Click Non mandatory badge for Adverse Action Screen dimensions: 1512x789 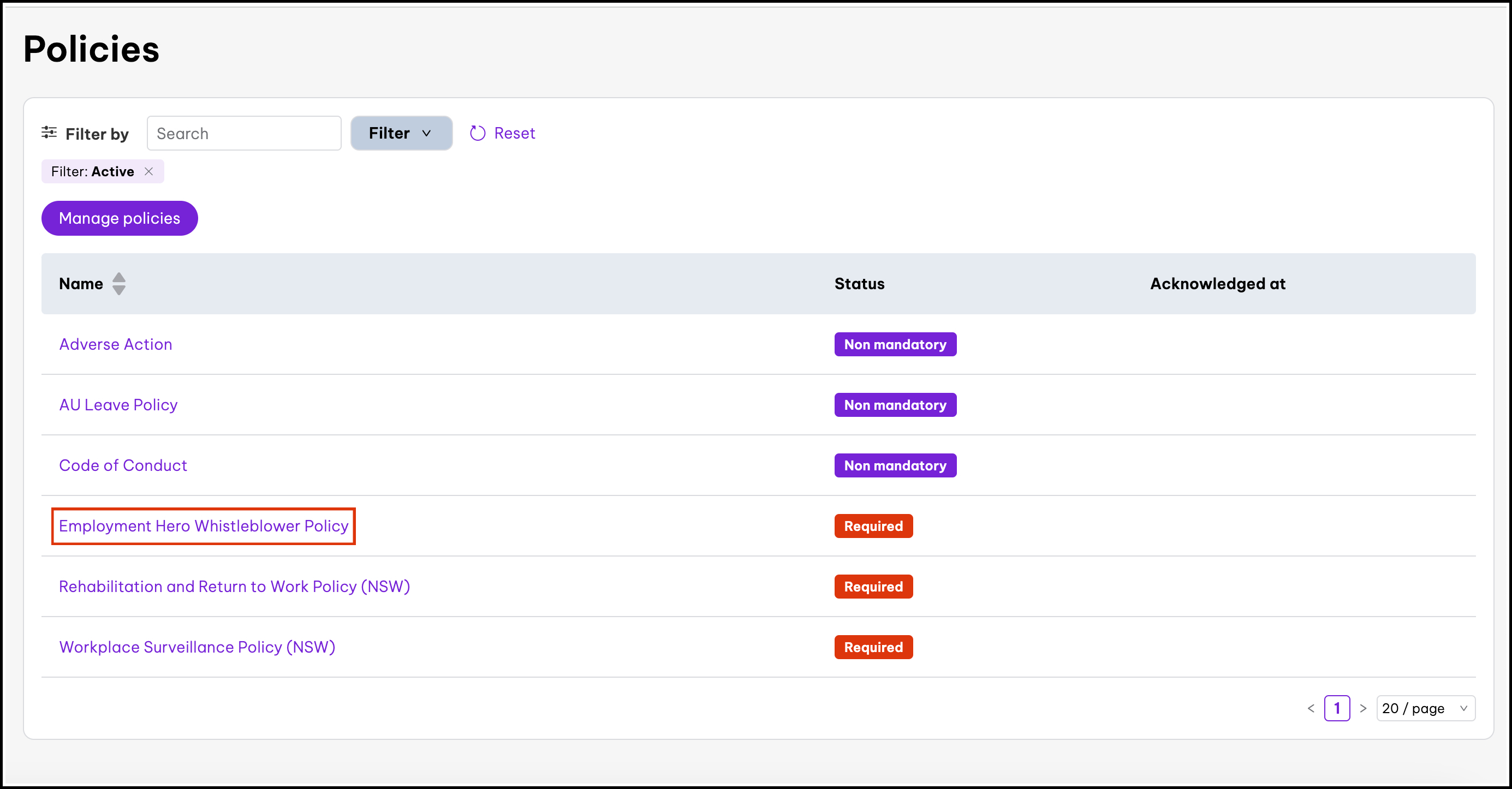coord(895,344)
